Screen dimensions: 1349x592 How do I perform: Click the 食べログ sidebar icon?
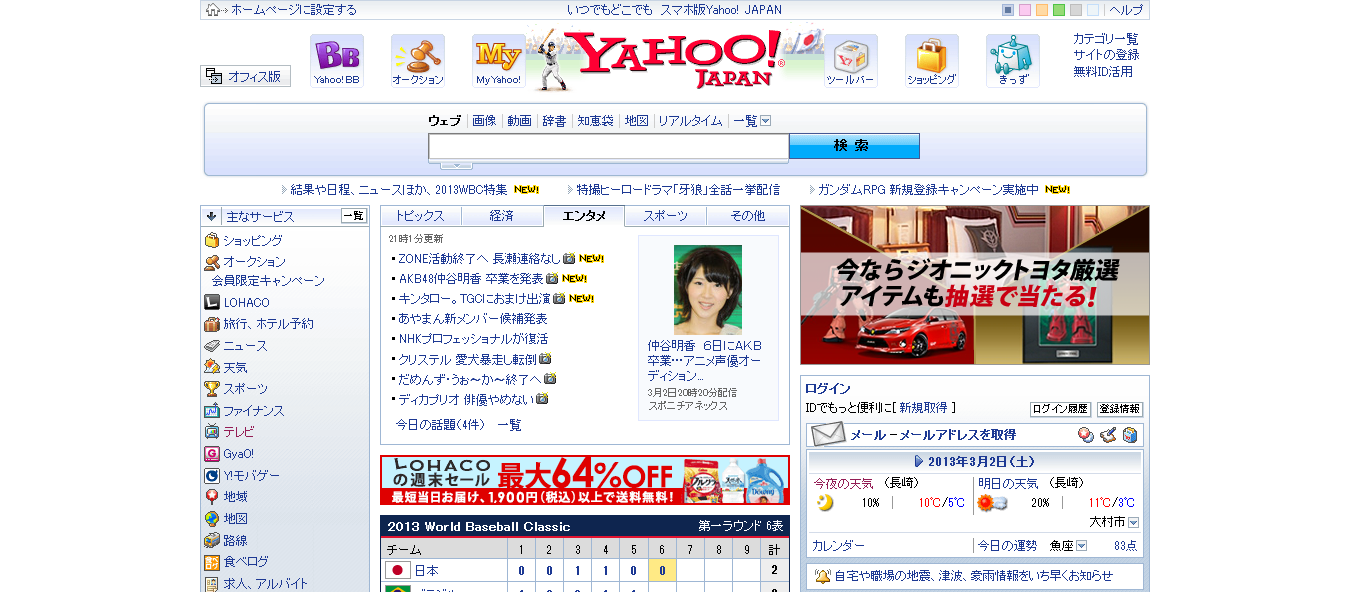[212, 562]
